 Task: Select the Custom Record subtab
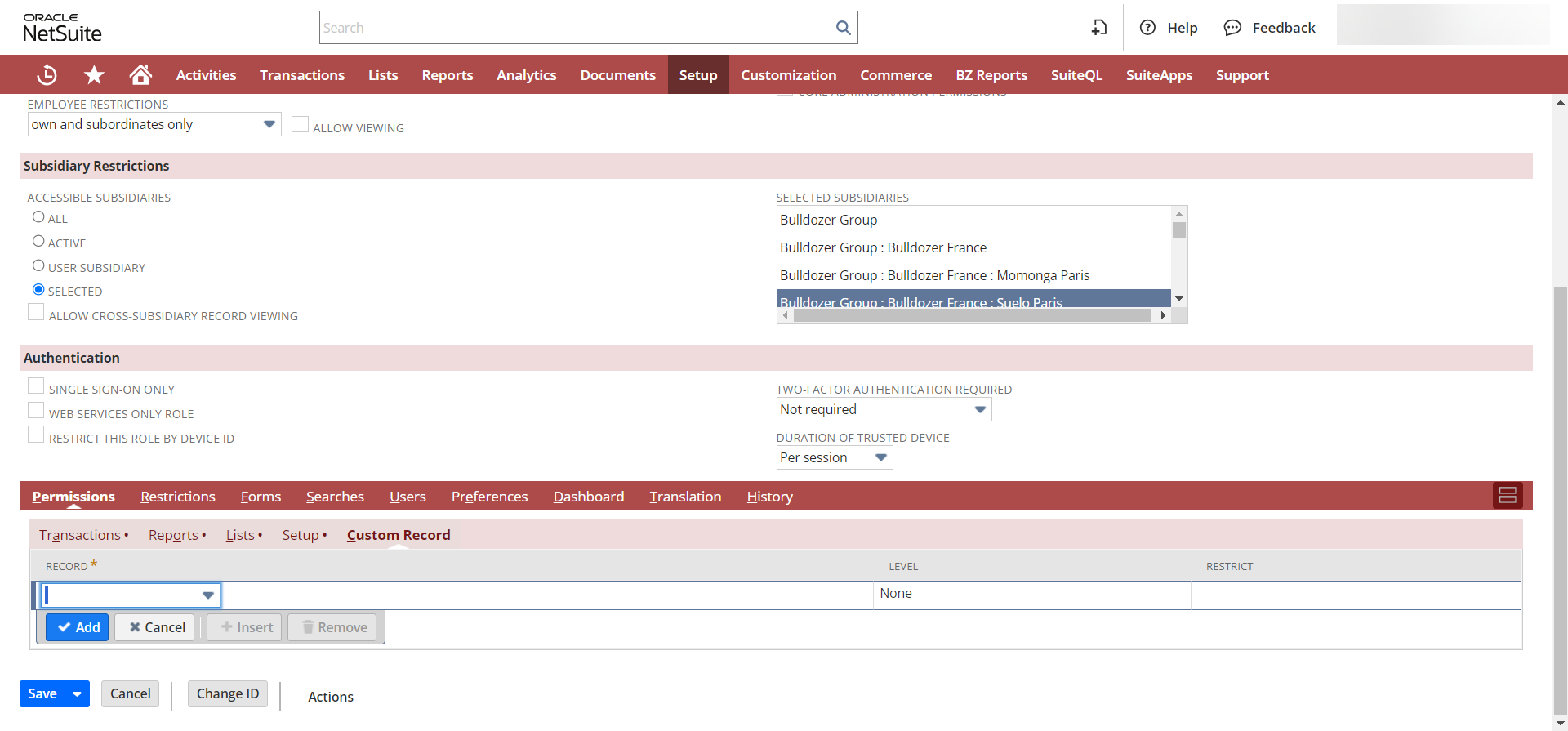[399, 535]
